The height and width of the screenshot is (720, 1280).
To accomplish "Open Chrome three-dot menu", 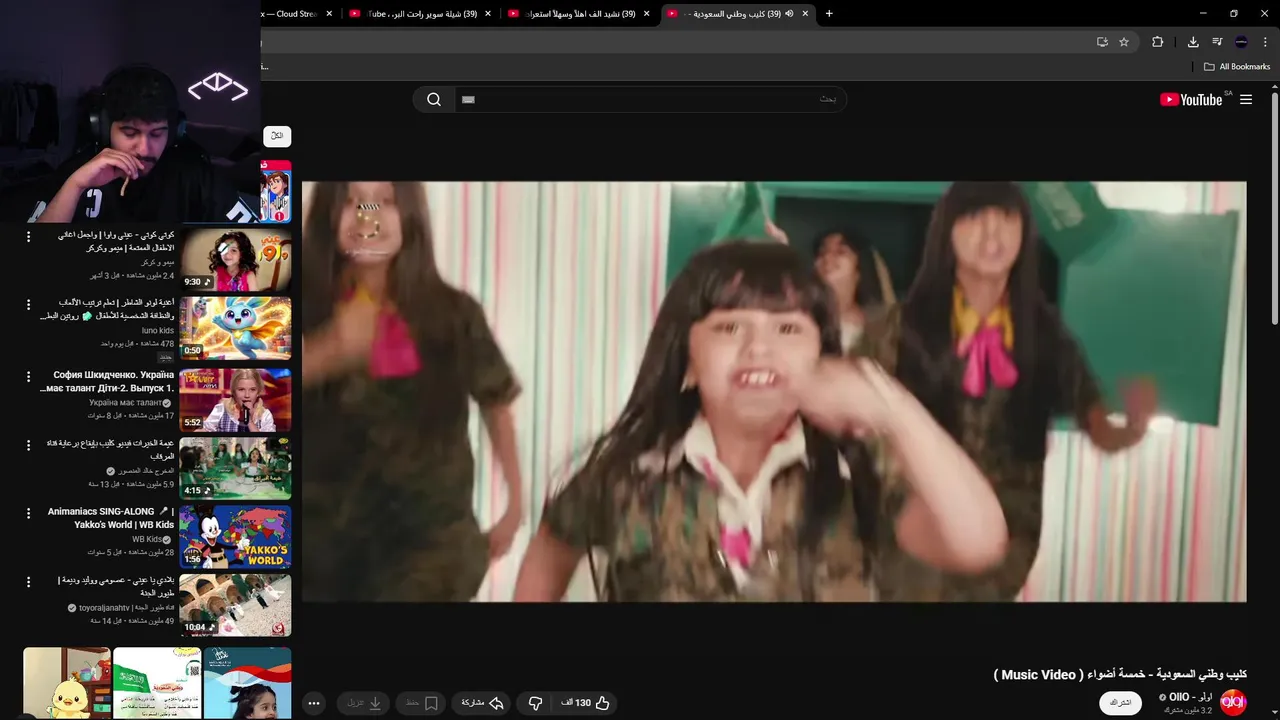I will click(x=1265, y=42).
